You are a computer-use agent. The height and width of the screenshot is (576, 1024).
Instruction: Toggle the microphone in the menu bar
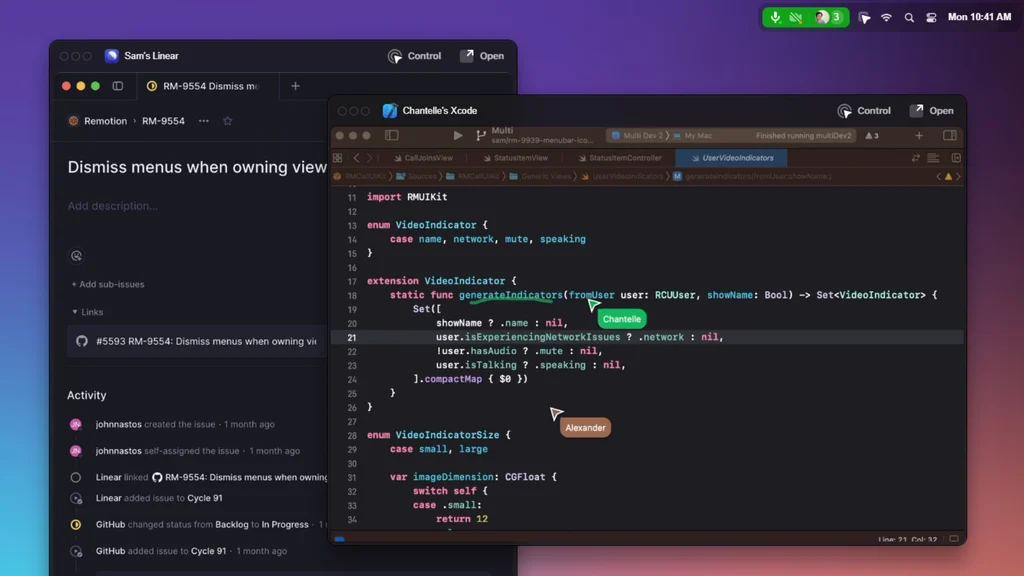pyautogui.click(x=775, y=18)
